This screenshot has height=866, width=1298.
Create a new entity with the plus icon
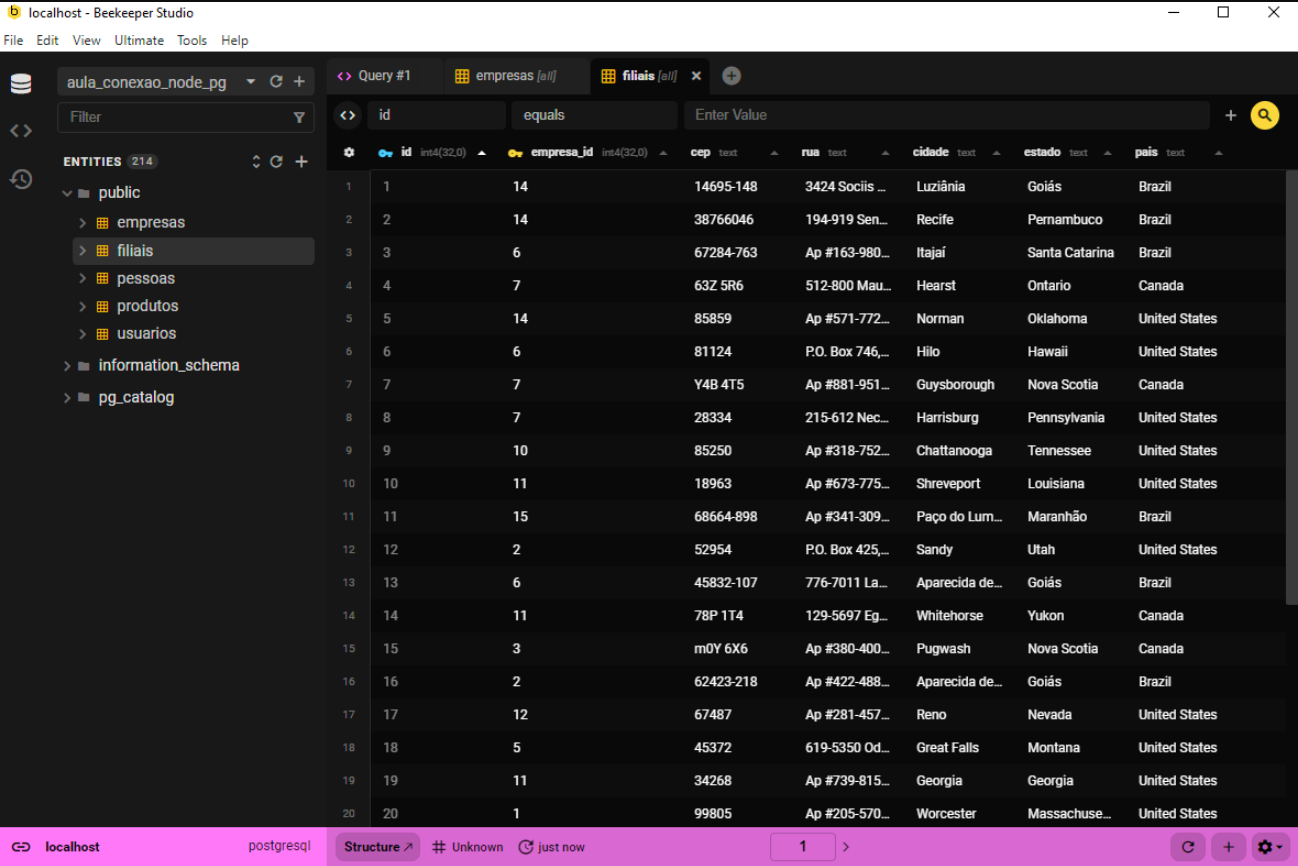click(x=301, y=161)
